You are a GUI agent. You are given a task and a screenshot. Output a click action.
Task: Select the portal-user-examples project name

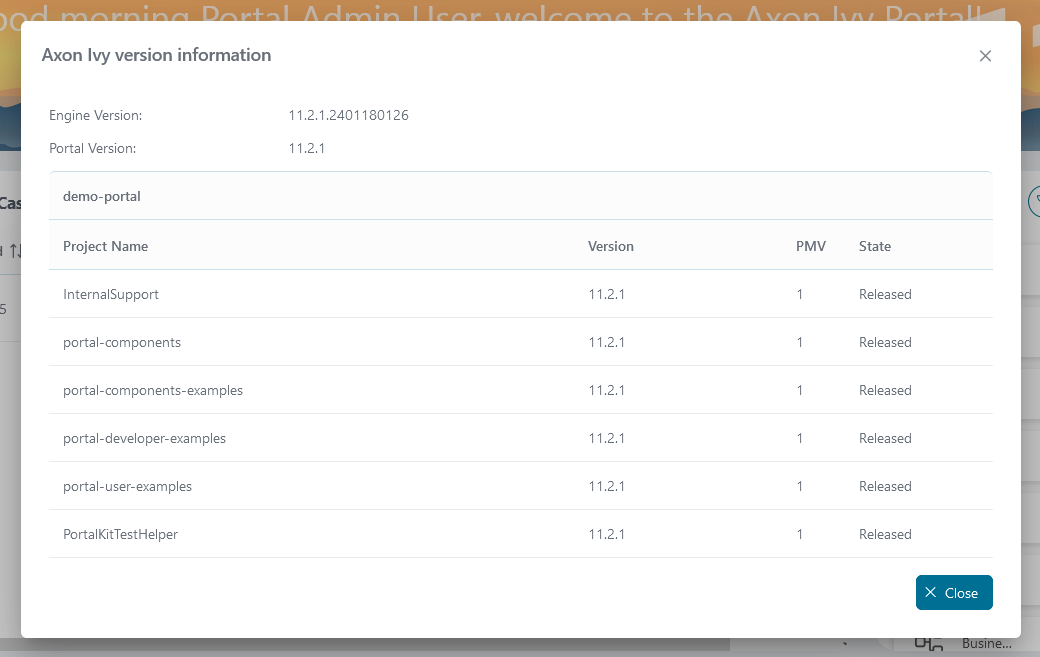point(127,487)
